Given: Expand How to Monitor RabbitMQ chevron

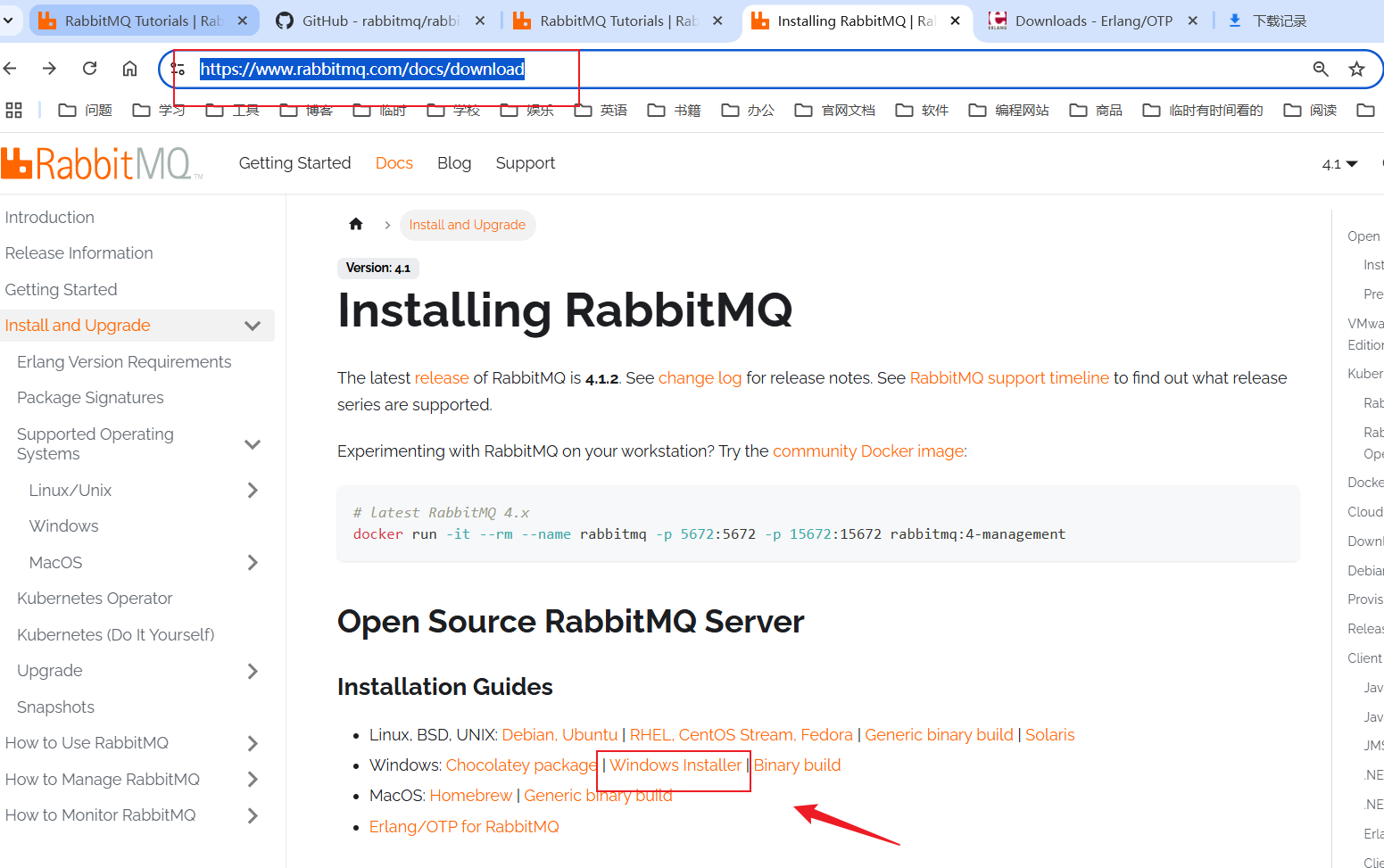Looking at the screenshot, I should coord(253,815).
